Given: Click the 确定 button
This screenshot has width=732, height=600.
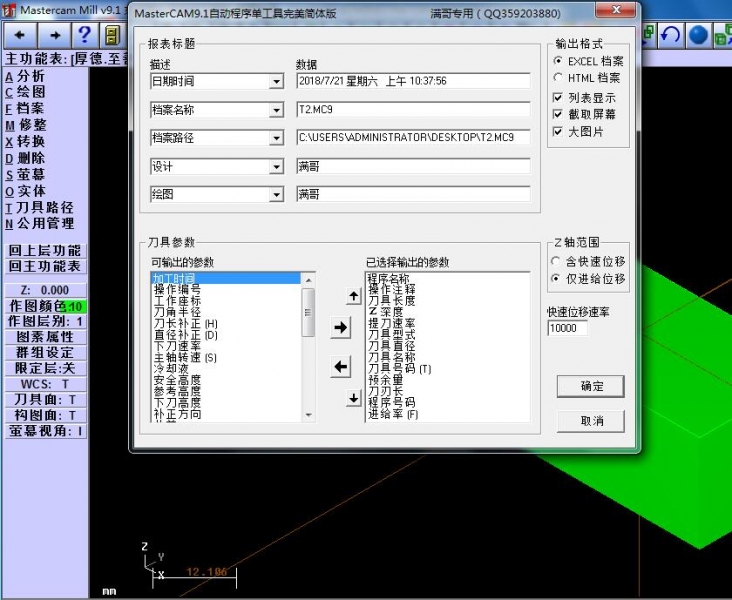Looking at the screenshot, I should (x=591, y=386).
